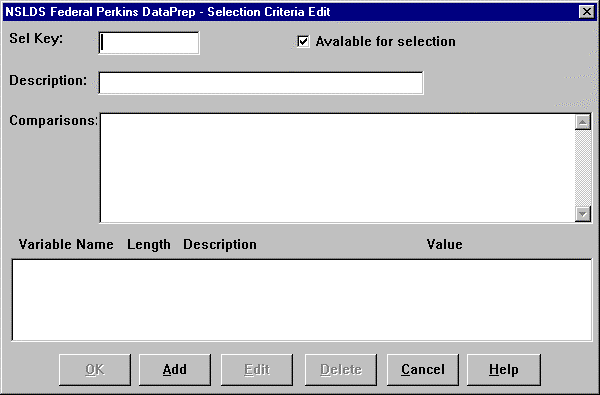Toggle the Avalable for selection checkbox

pyautogui.click(x=303, y=41)
